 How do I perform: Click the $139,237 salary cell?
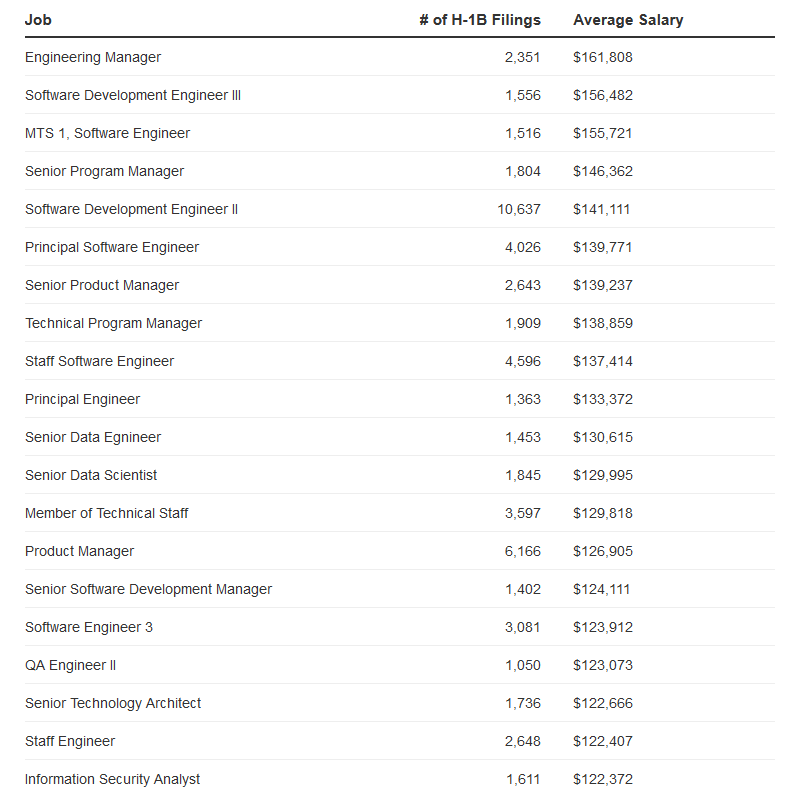pyautogui.click(x=603, y=285)
